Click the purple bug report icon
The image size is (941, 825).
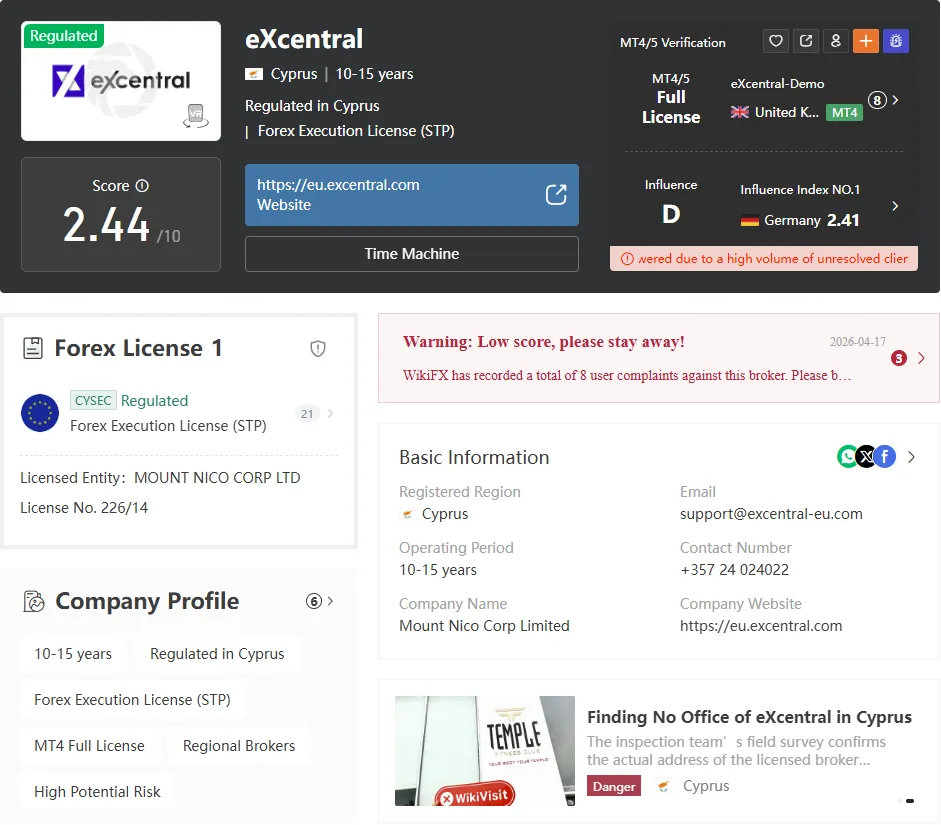(x=896, y=41)
